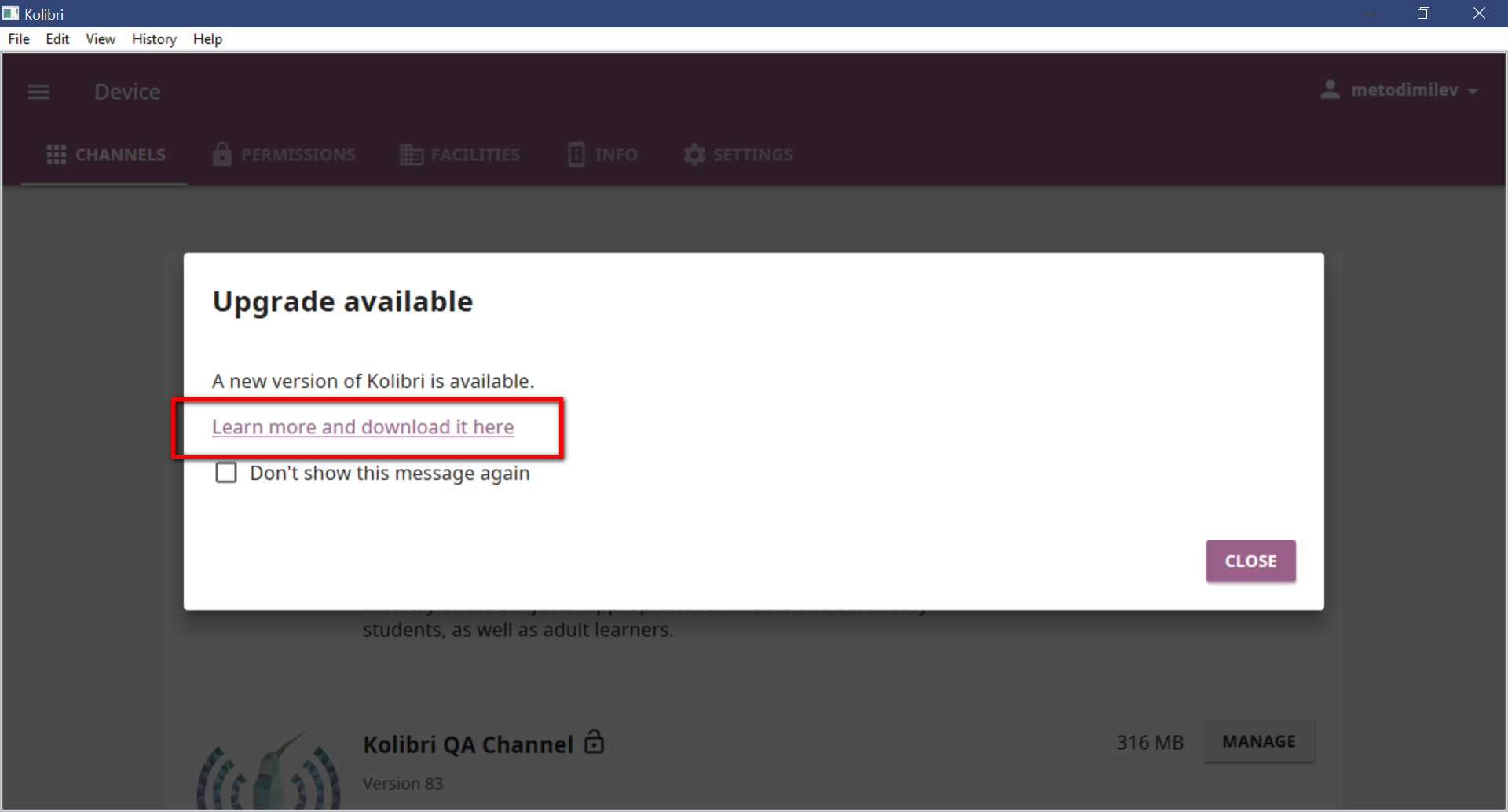The height and width of the screenshot is (812, 1508).
Task: Open the View menu
Action: (x=101, y=39)
